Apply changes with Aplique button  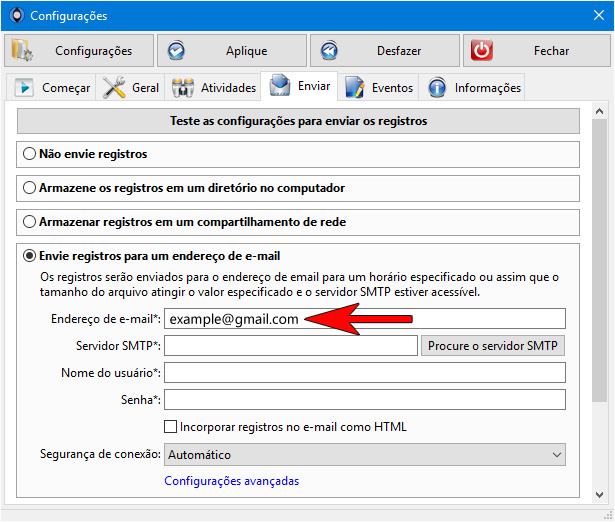coord(232,51)
